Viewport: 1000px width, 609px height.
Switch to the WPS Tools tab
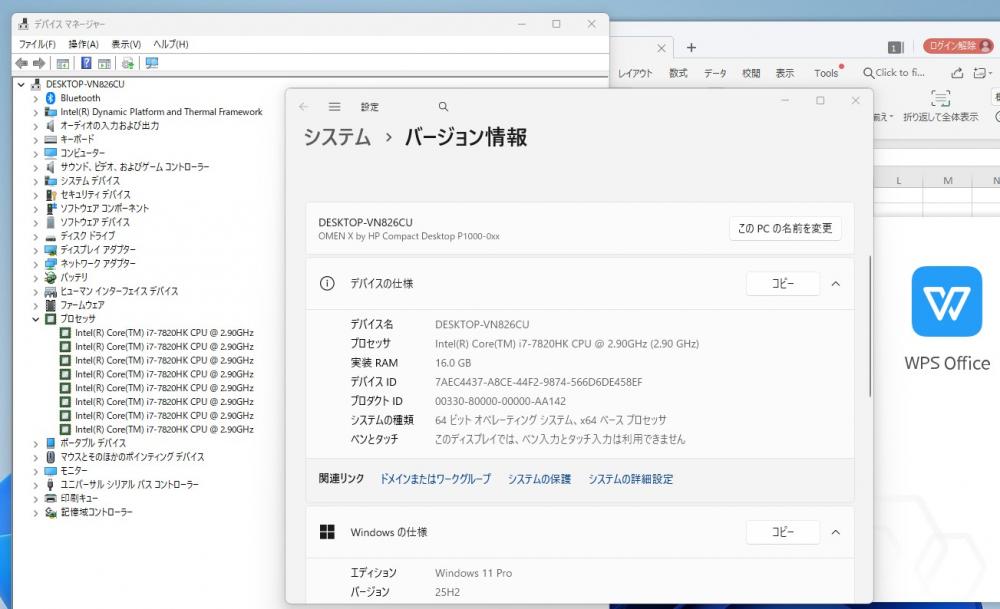[x=826, y=73]
